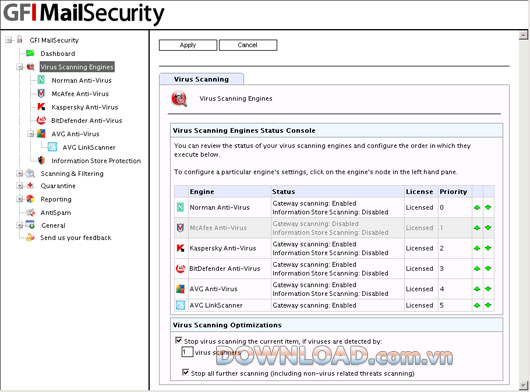Move BitDefender Anti-Virus priority down

click(x=488, y=269)
